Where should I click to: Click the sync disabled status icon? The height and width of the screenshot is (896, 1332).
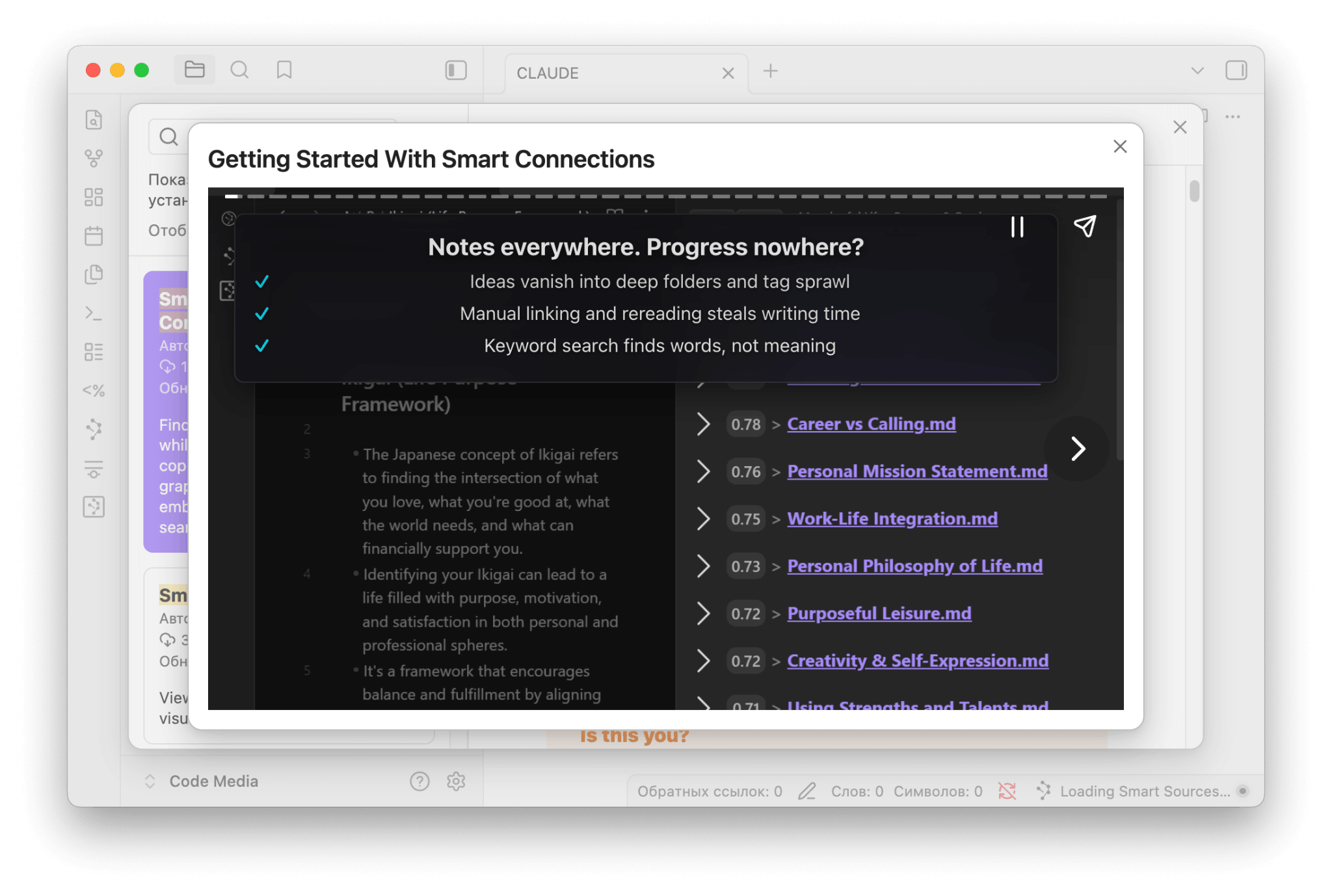coord(1007,791)
